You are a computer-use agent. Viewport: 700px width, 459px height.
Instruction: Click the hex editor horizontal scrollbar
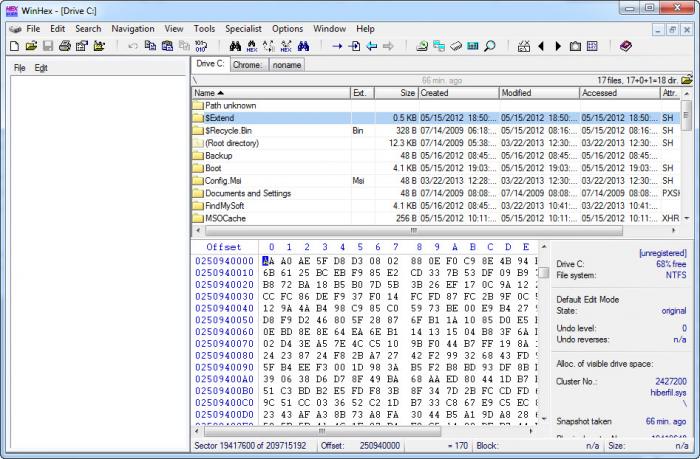point(322,431)
